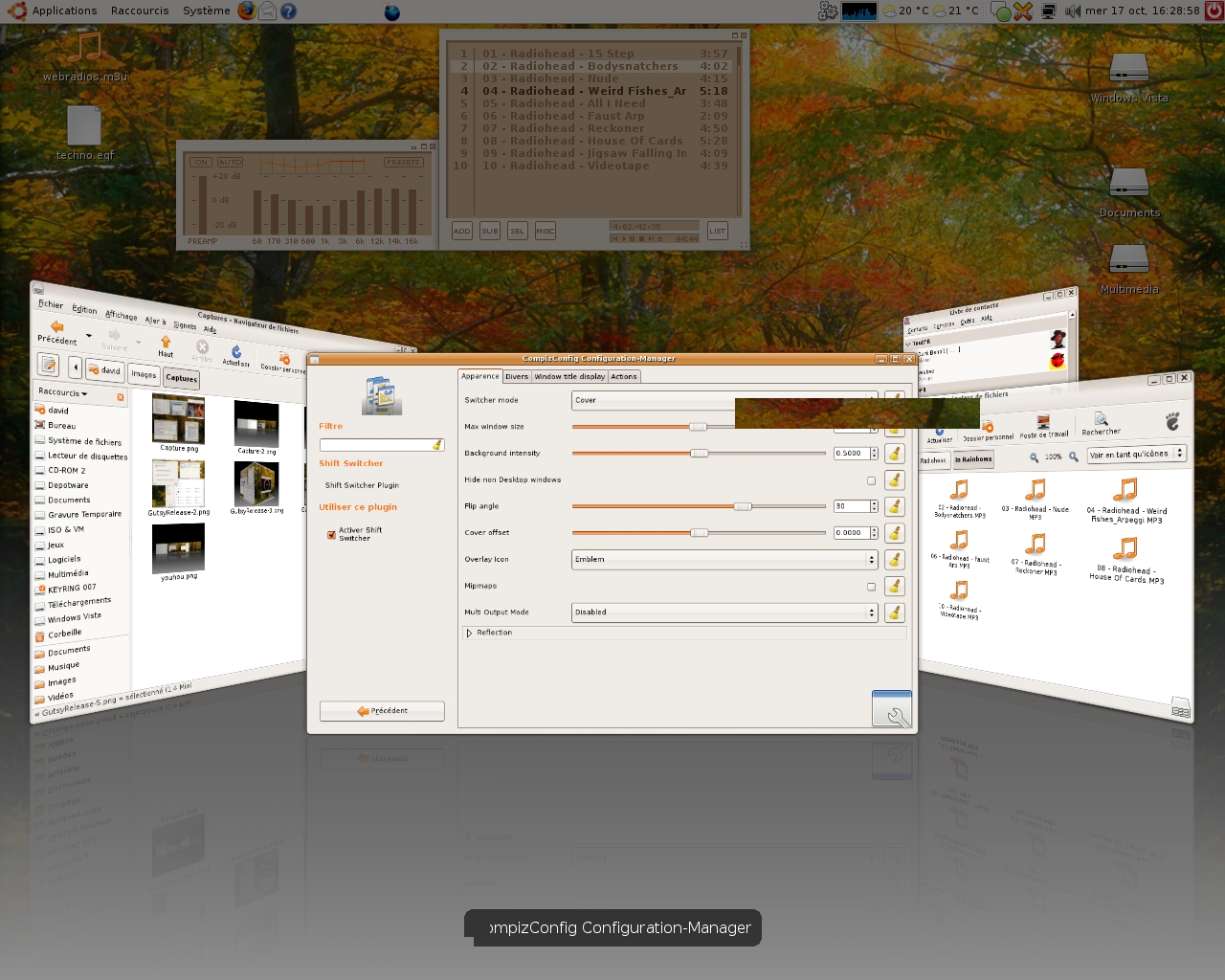Clear the filter field using its broom icon

(437, 445)
